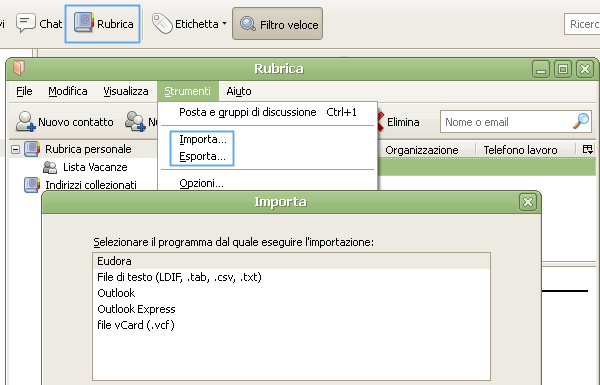This screenshot has height=385, width=600.
Task: Select Outlook in the import list
Action: point(291,293)
